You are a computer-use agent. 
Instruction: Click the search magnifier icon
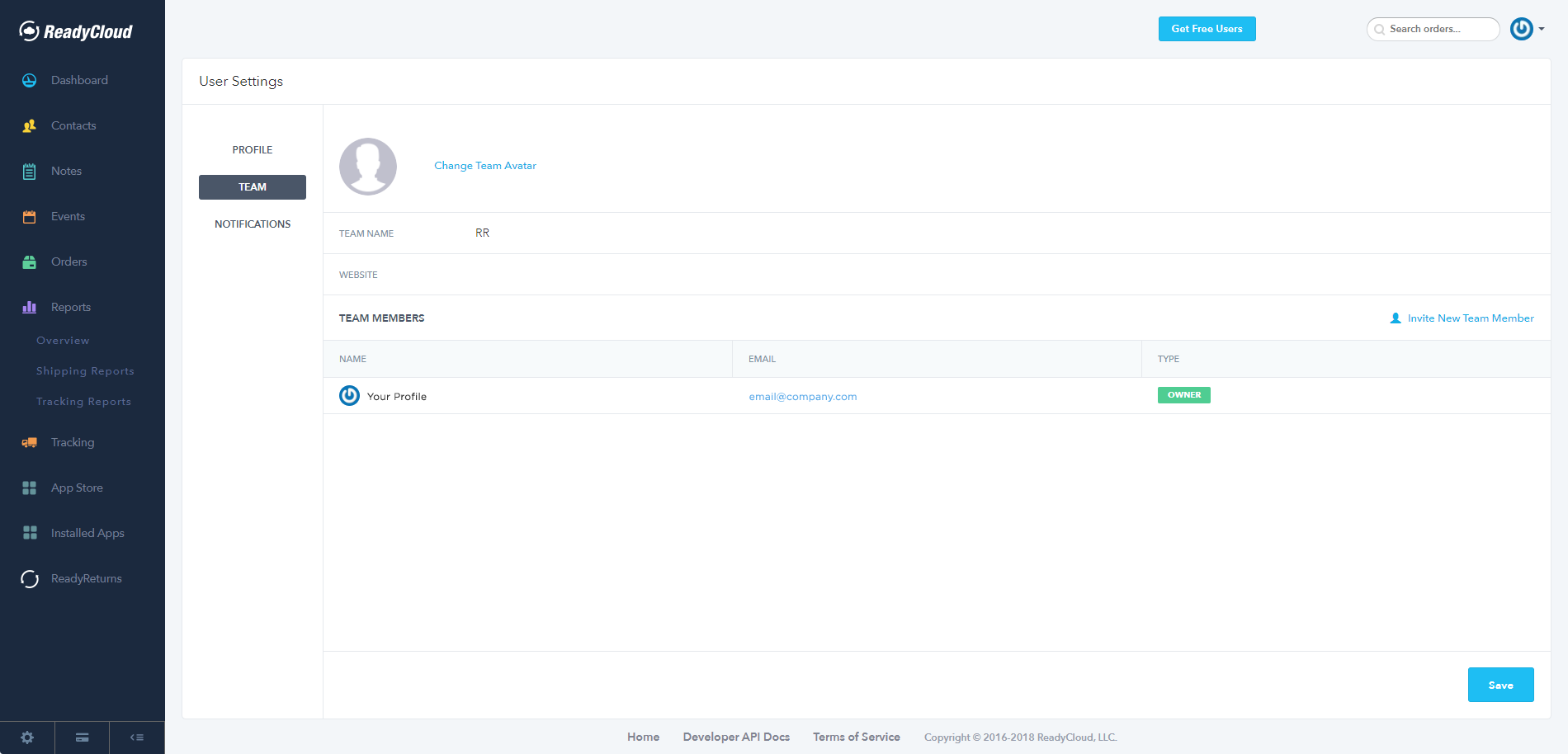1379,30
